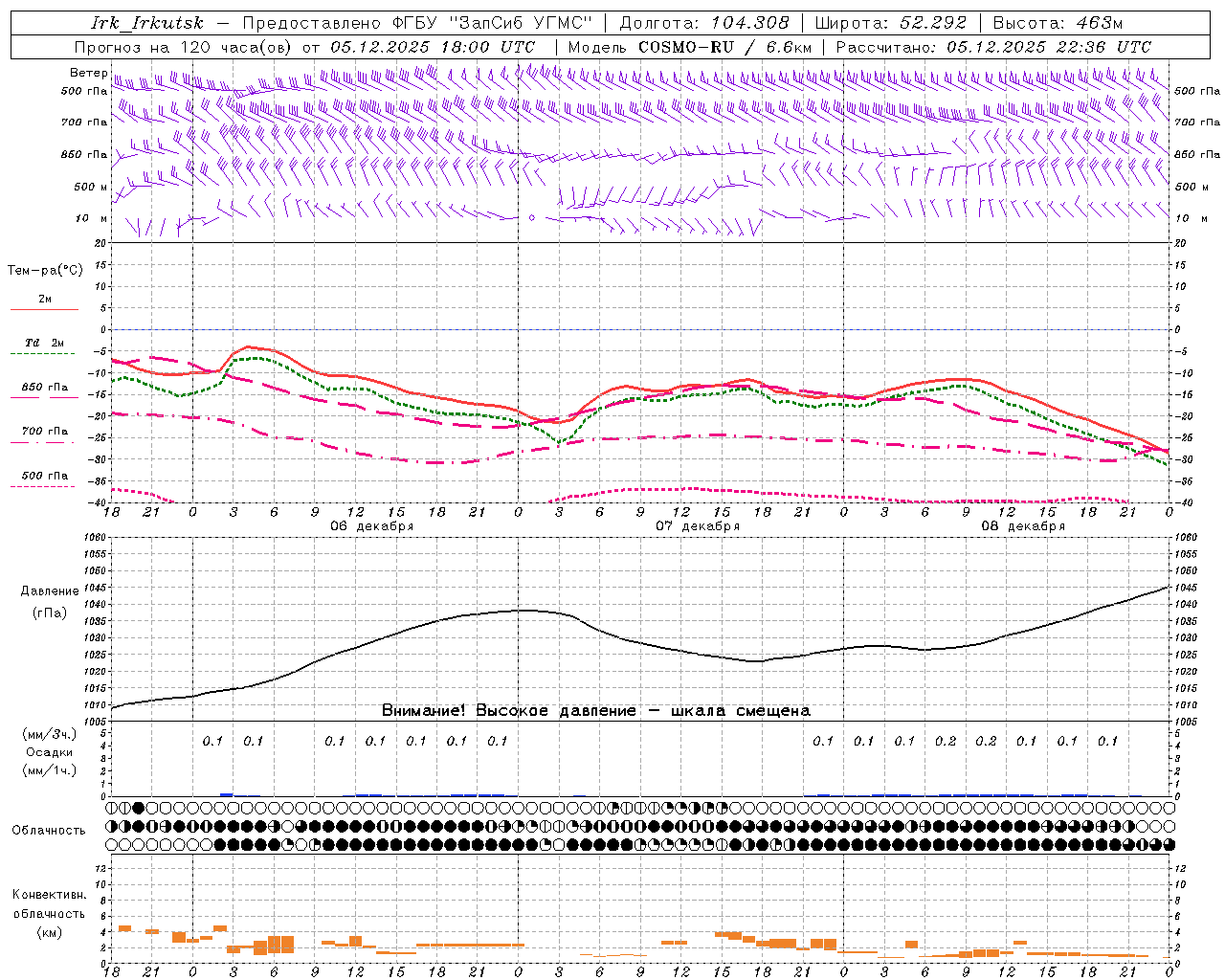Click the "Осадки" precipitation label

(50, 752)
